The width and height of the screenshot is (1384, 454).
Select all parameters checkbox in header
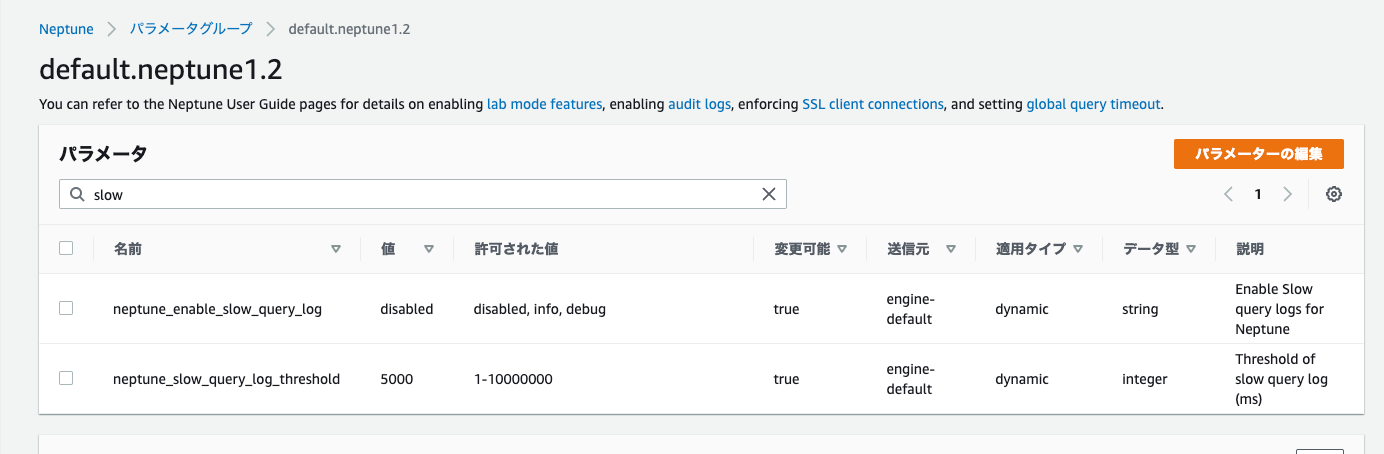(66, 249)
